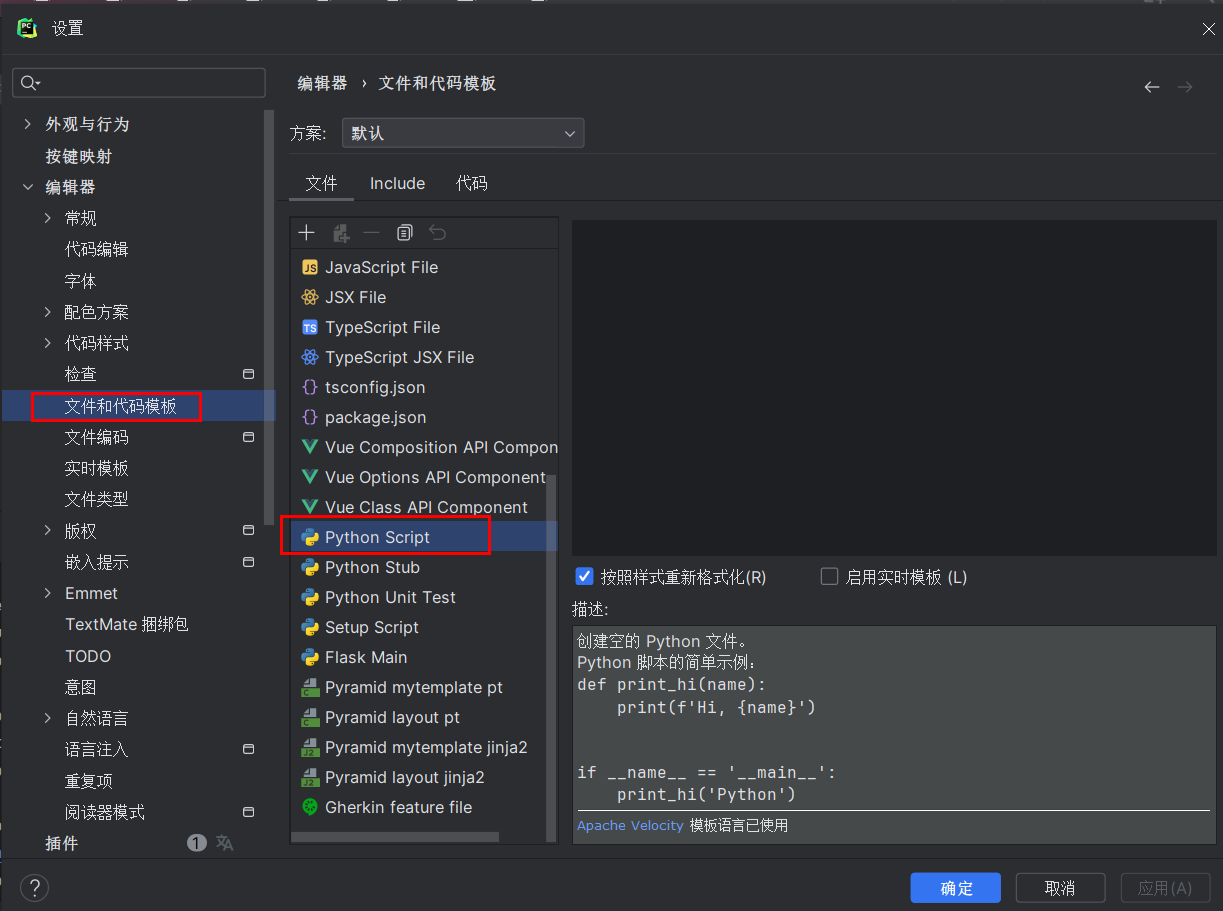Open the 方案 默认 dropdown
Image resolution: width=1223 pixels, height=911 pixels.
click(x=463, y=133)
